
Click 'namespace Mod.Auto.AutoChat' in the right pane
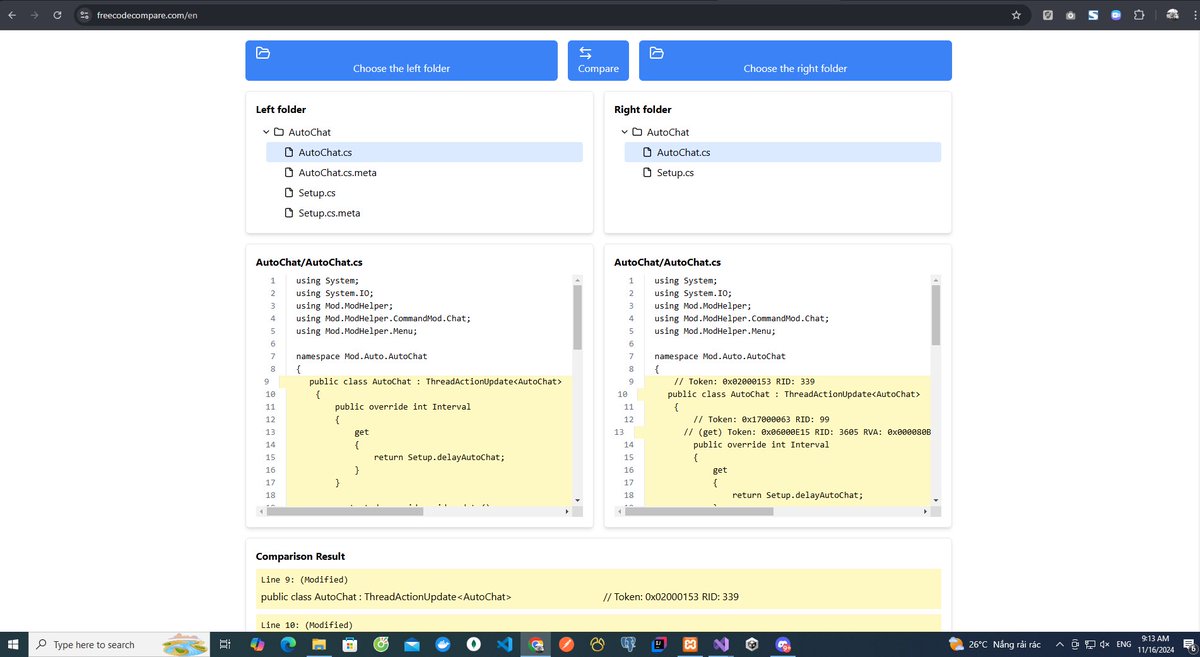tap(720, 356)
